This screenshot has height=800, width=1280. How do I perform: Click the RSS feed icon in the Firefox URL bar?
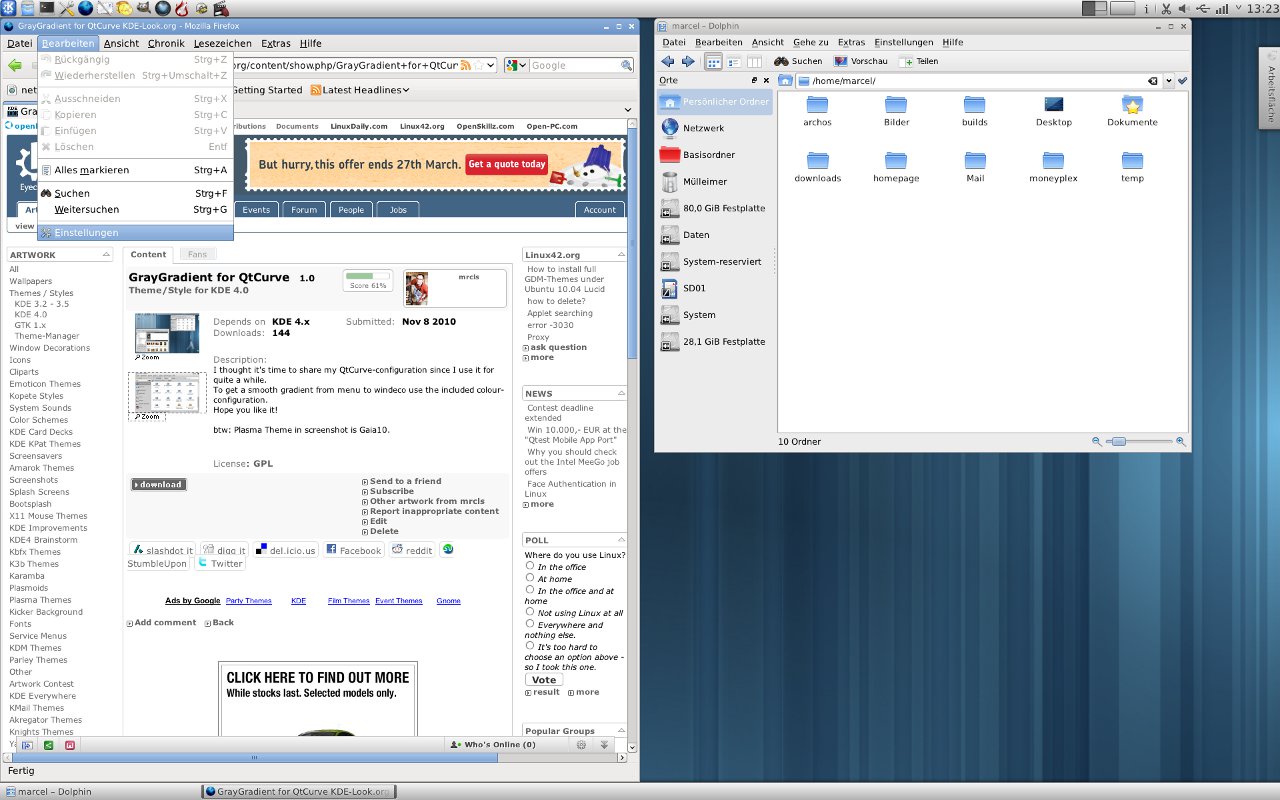click(465, 65)
